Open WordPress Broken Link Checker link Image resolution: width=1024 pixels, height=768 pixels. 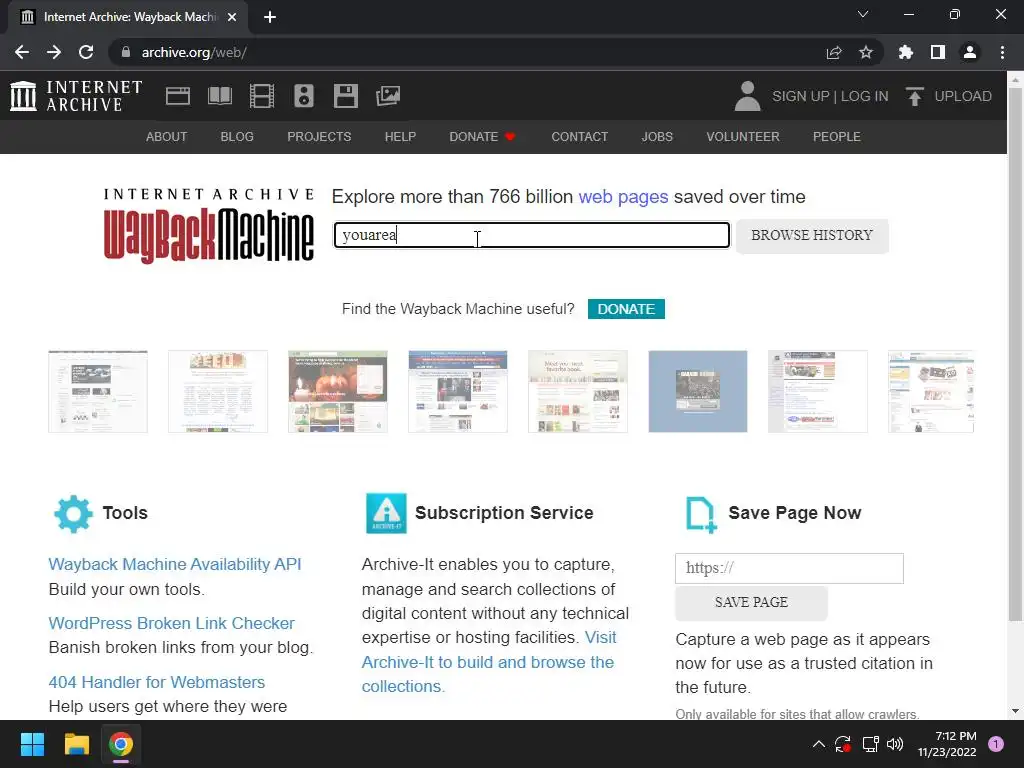(172, 623)
